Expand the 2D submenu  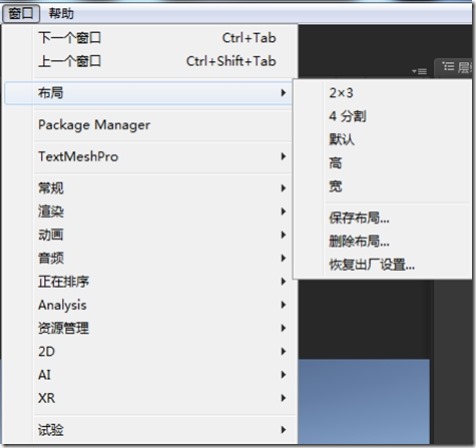[x=149, y=351]
